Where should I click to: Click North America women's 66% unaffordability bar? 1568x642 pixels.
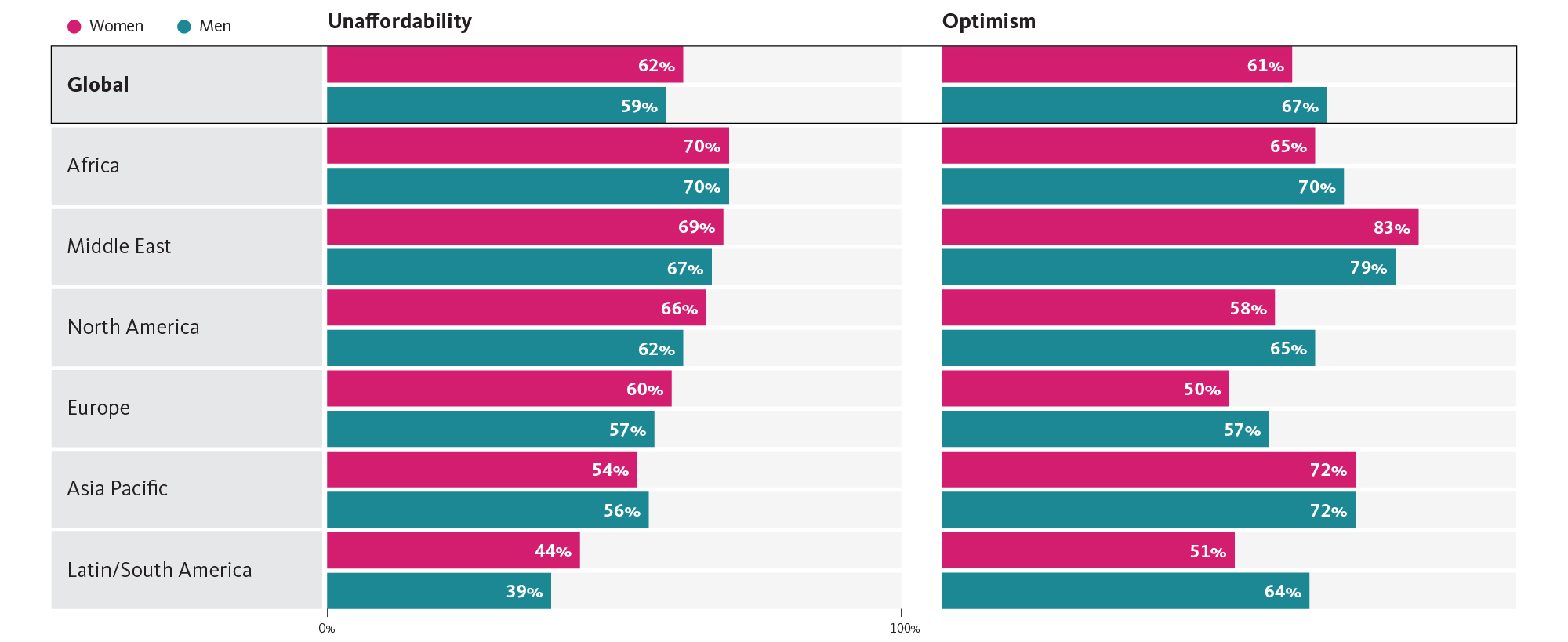pyautogui.click(x=516, y=307)
